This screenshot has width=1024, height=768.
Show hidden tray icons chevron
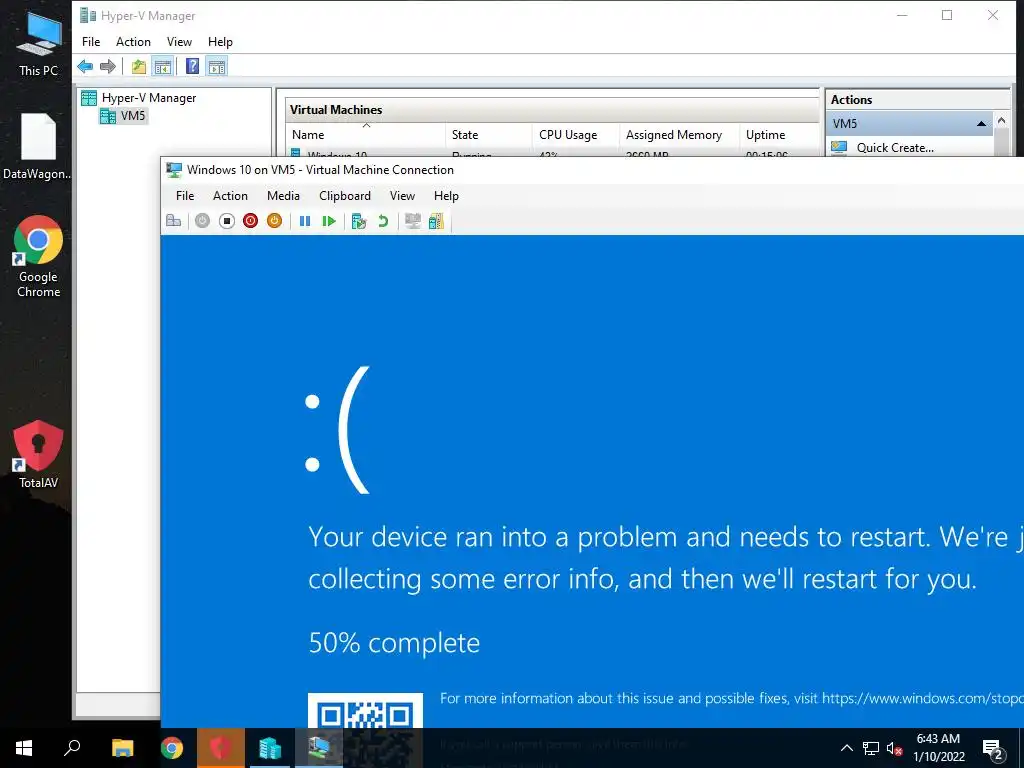coord(846,748)
